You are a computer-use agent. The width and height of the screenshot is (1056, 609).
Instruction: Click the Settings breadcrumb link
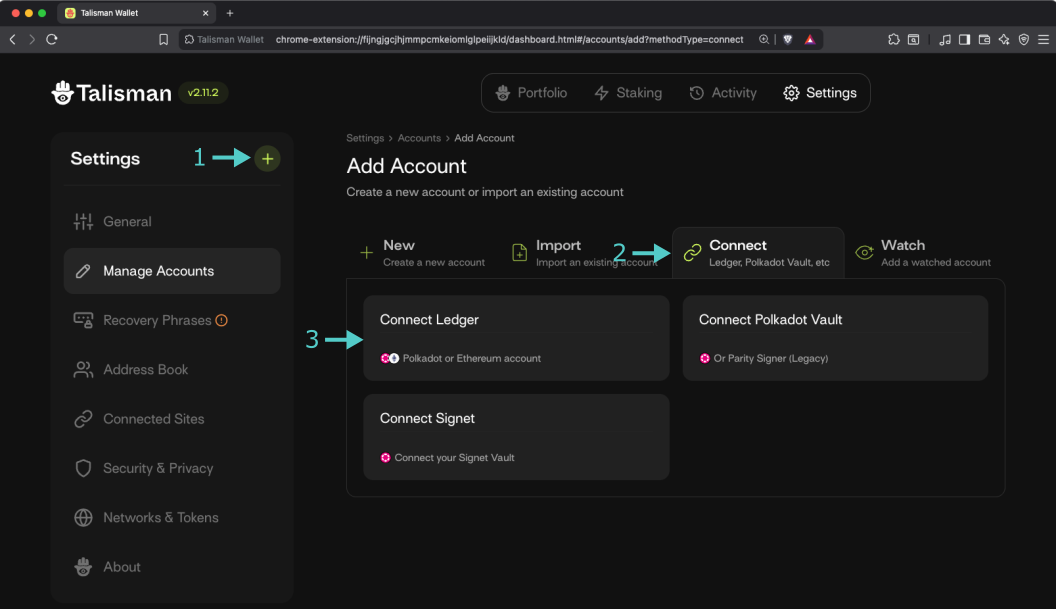[x=365, y=138]
